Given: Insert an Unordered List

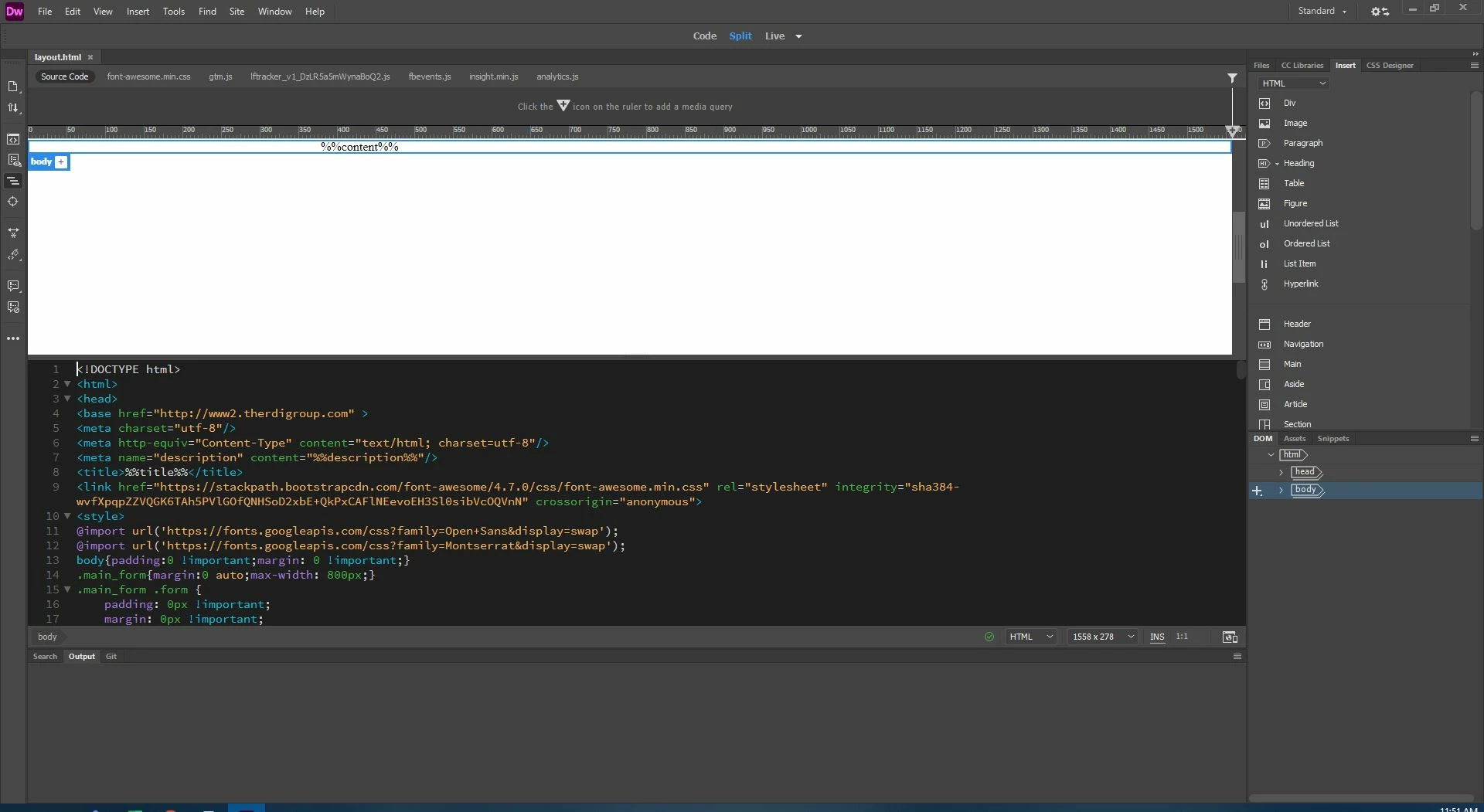Looking at the screenshot, I should tap(1310, 224).
